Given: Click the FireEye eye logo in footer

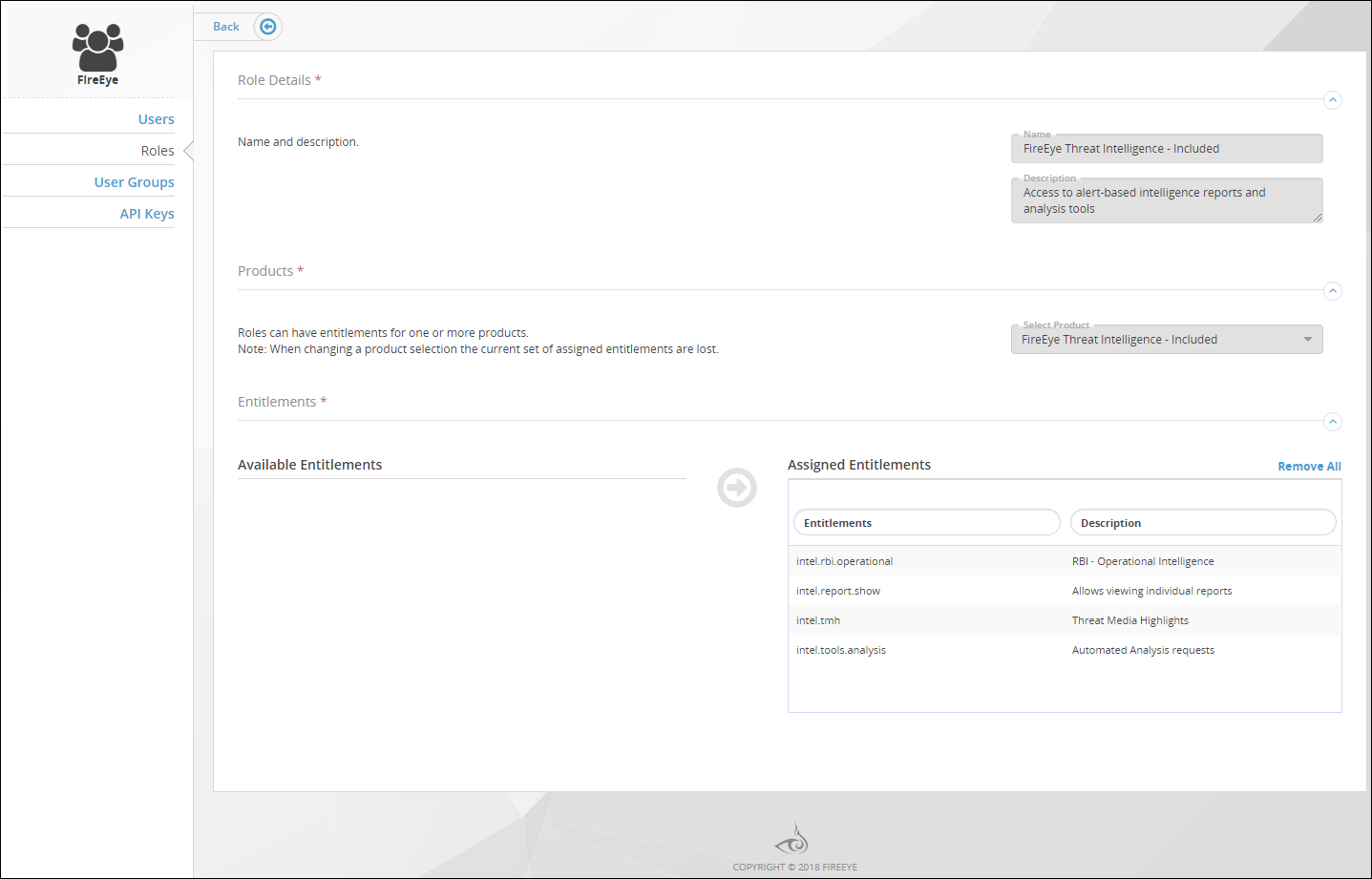Looking at the screenshot, I should pos(792,840).
